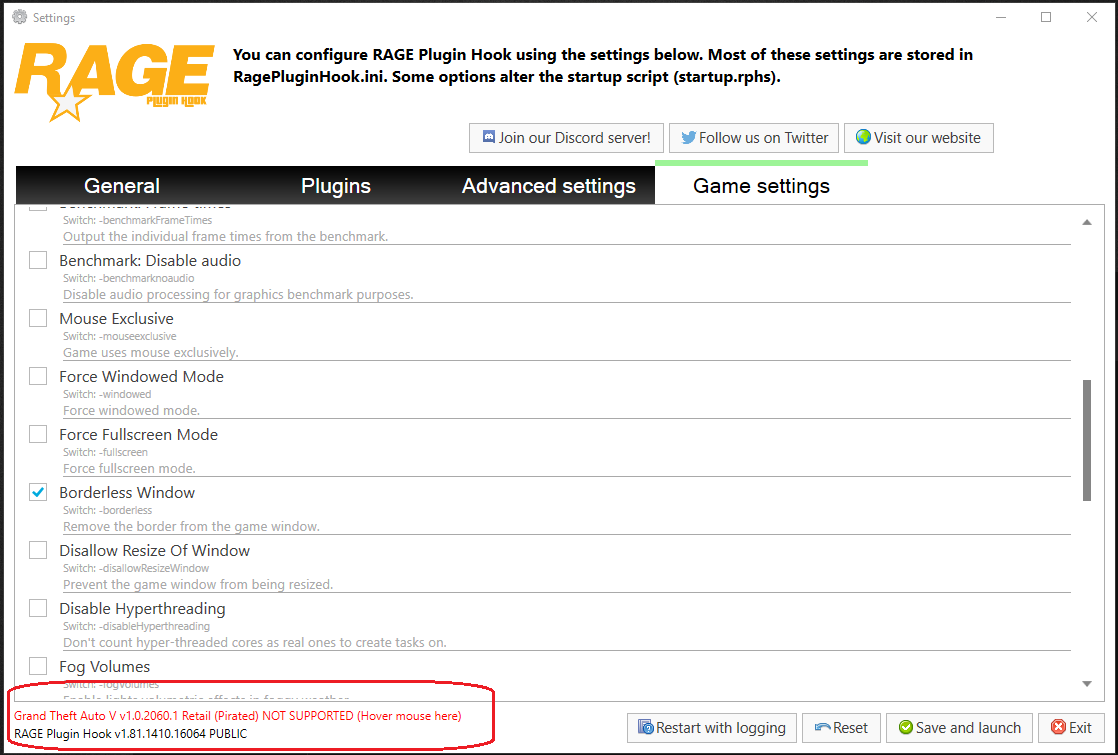Image resolution: width=1118 pixels, height=755 pixels.
Task: Enable Benchmark: Disable audio checkbox
Action: coord(38,260)
